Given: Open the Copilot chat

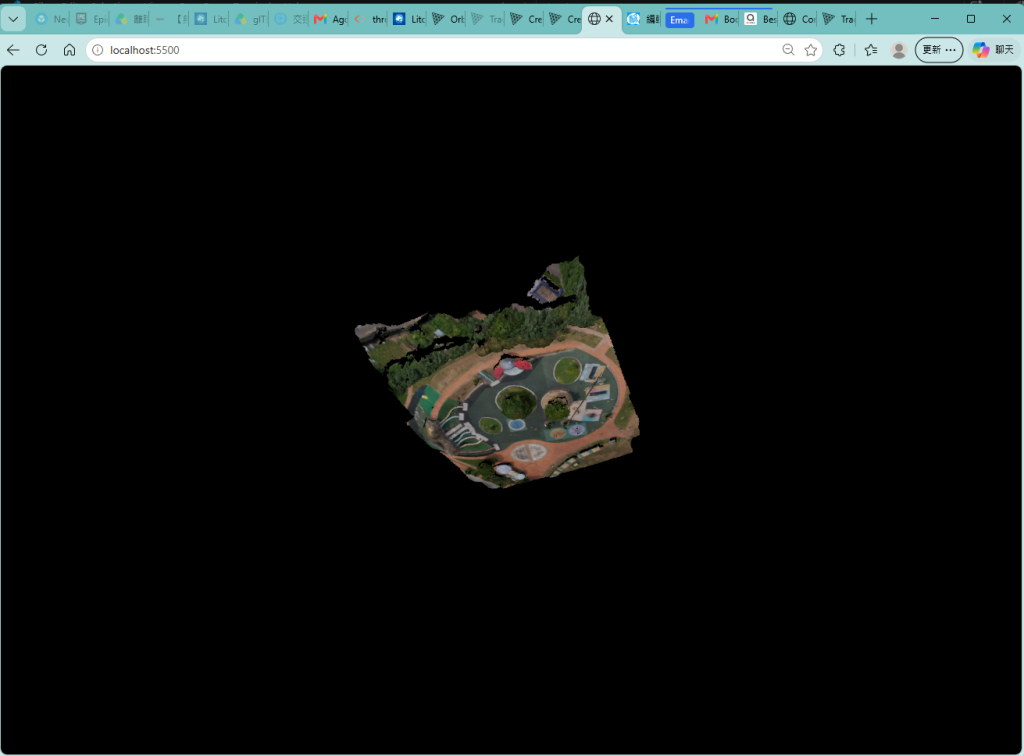Looking at the screenshot, I should [x=993, y=50].
